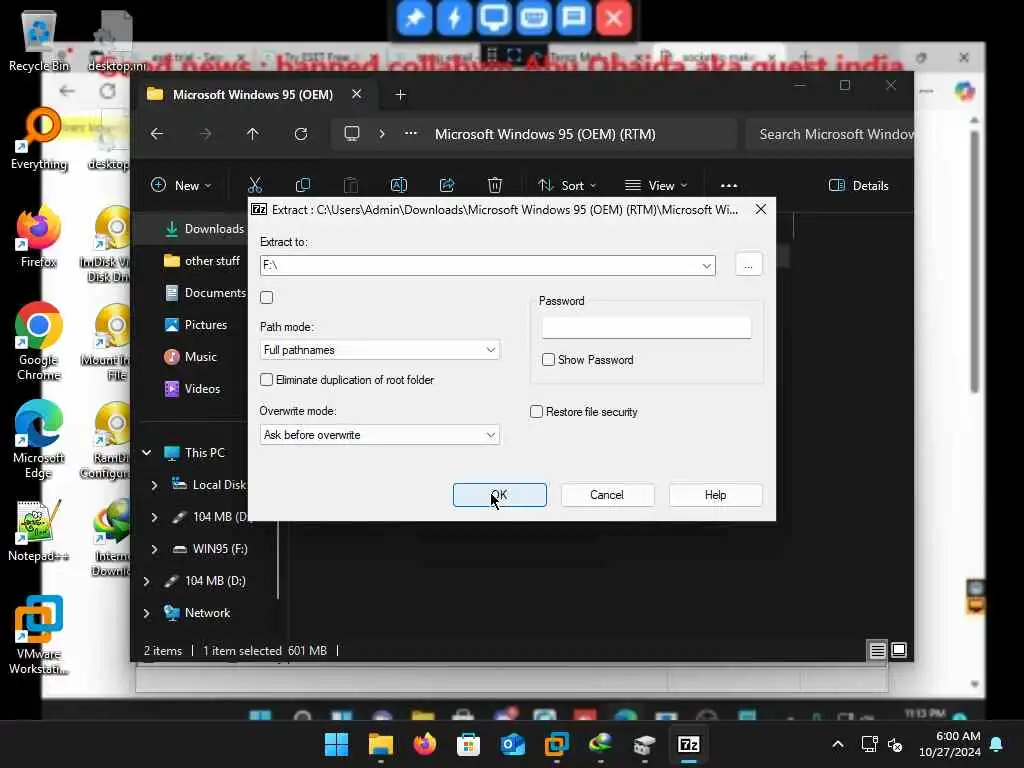Go back in File Explorer

coord(157,134)
